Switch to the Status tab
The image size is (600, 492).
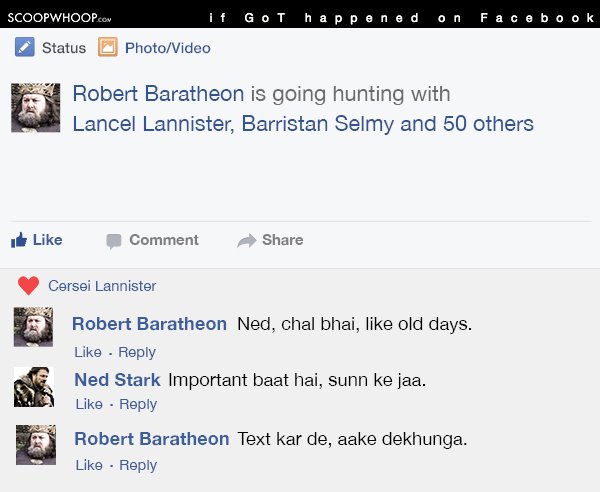point(64,48)
